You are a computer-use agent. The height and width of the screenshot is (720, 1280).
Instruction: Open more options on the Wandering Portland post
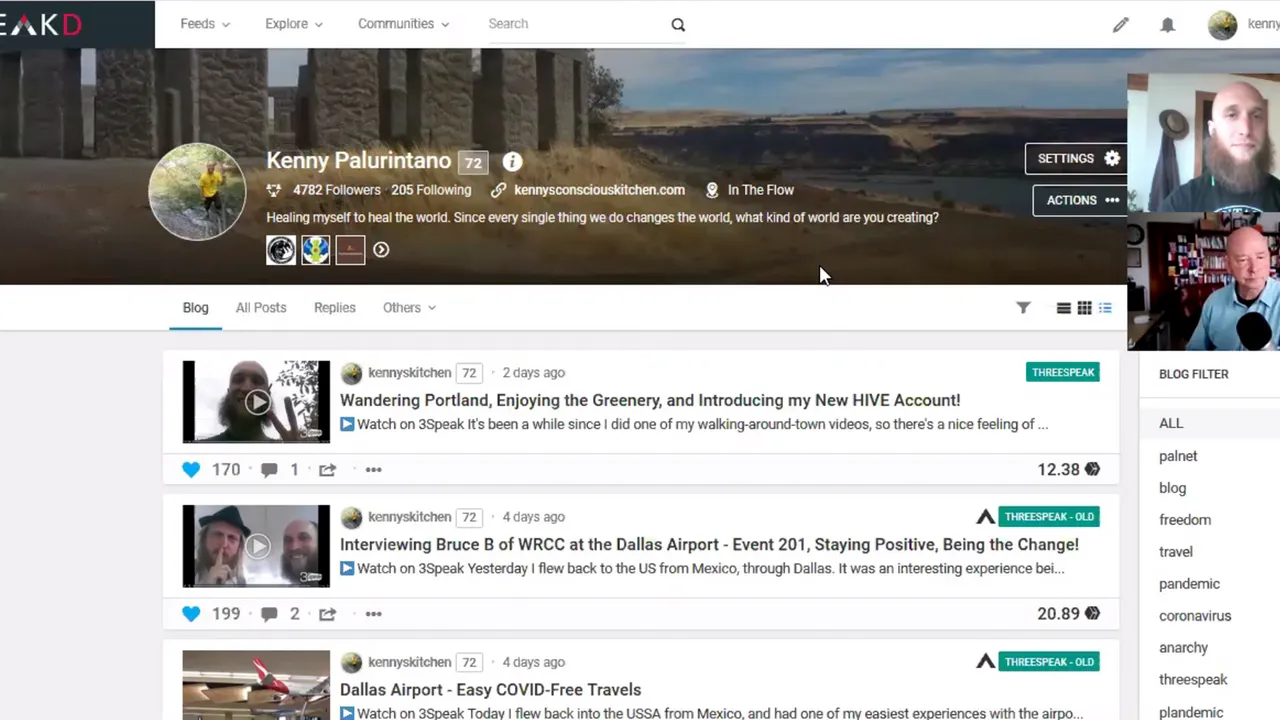point(373,469)
